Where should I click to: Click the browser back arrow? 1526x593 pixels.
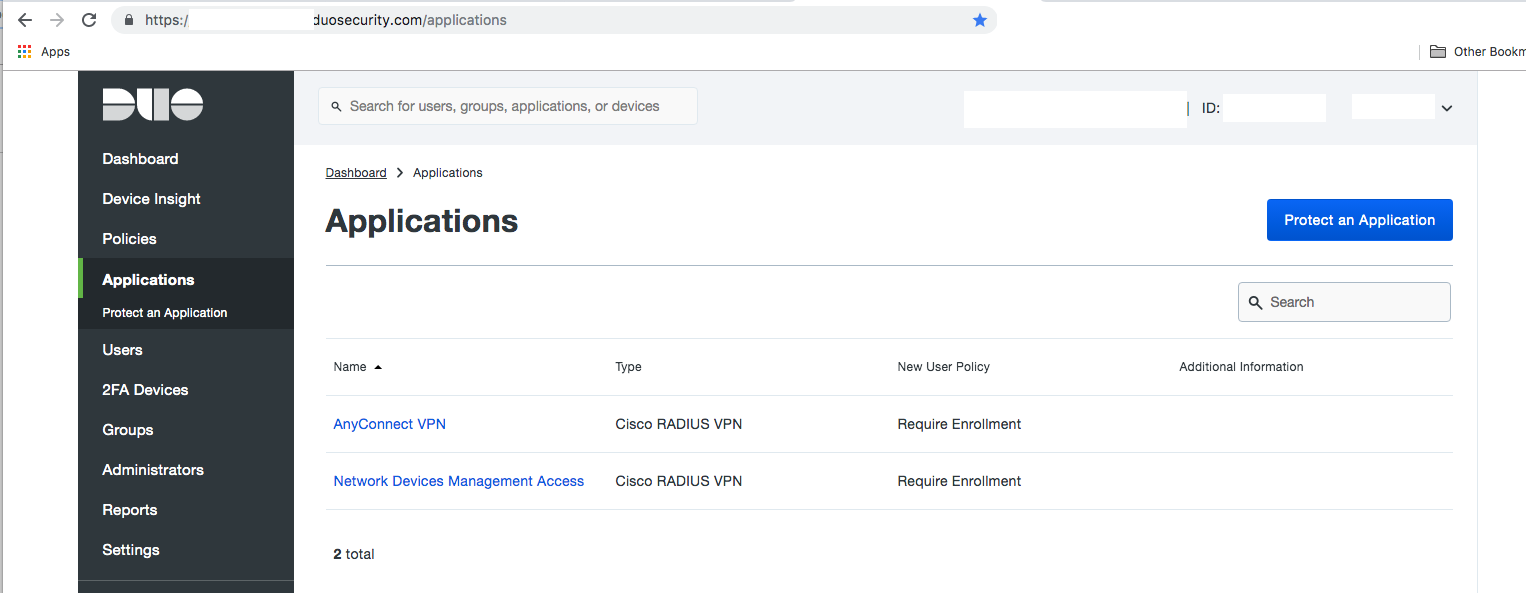(x=25, y=20)
